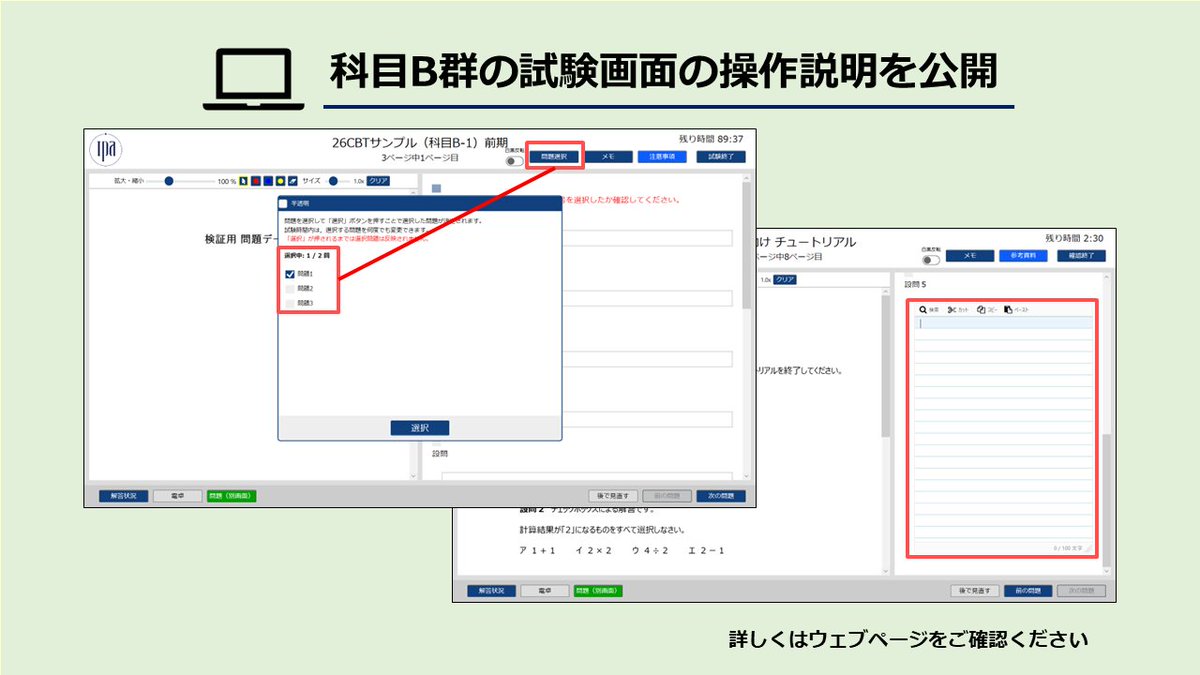
Task: Click 後で見直す in the tutorial window
Action: [x=975, y=591]
